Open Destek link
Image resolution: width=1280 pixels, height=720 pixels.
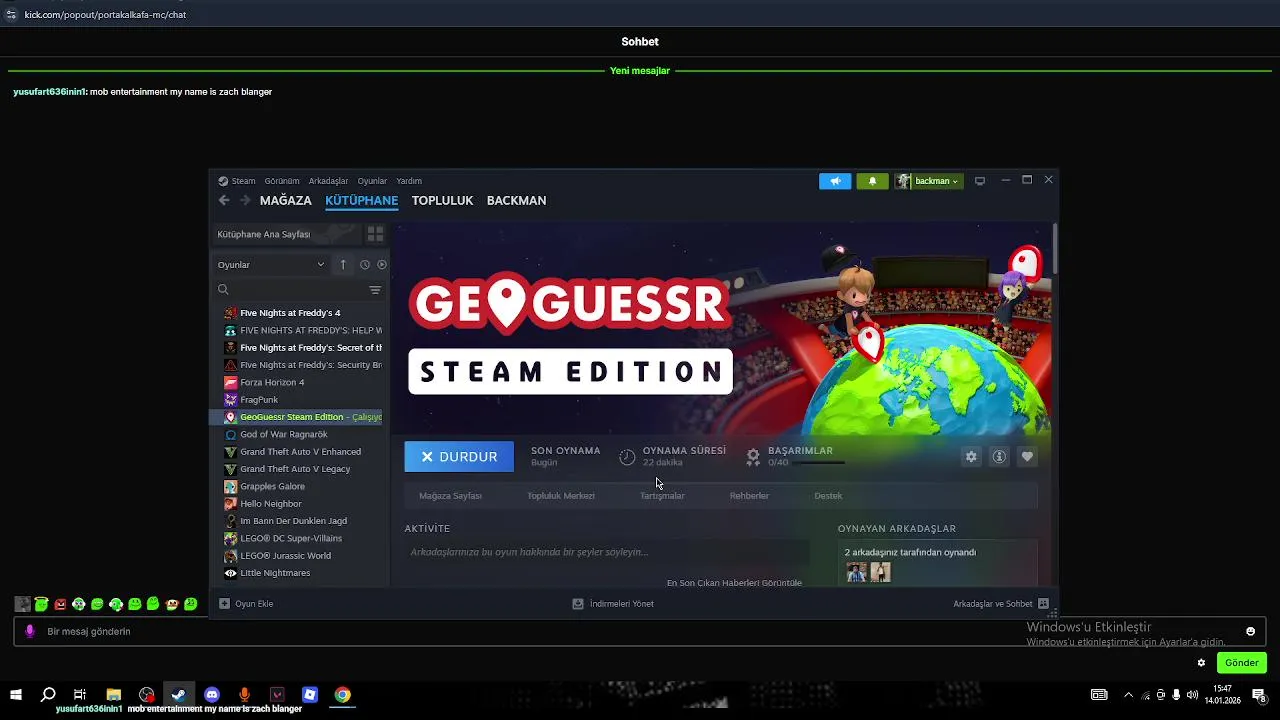coord(828,495)
